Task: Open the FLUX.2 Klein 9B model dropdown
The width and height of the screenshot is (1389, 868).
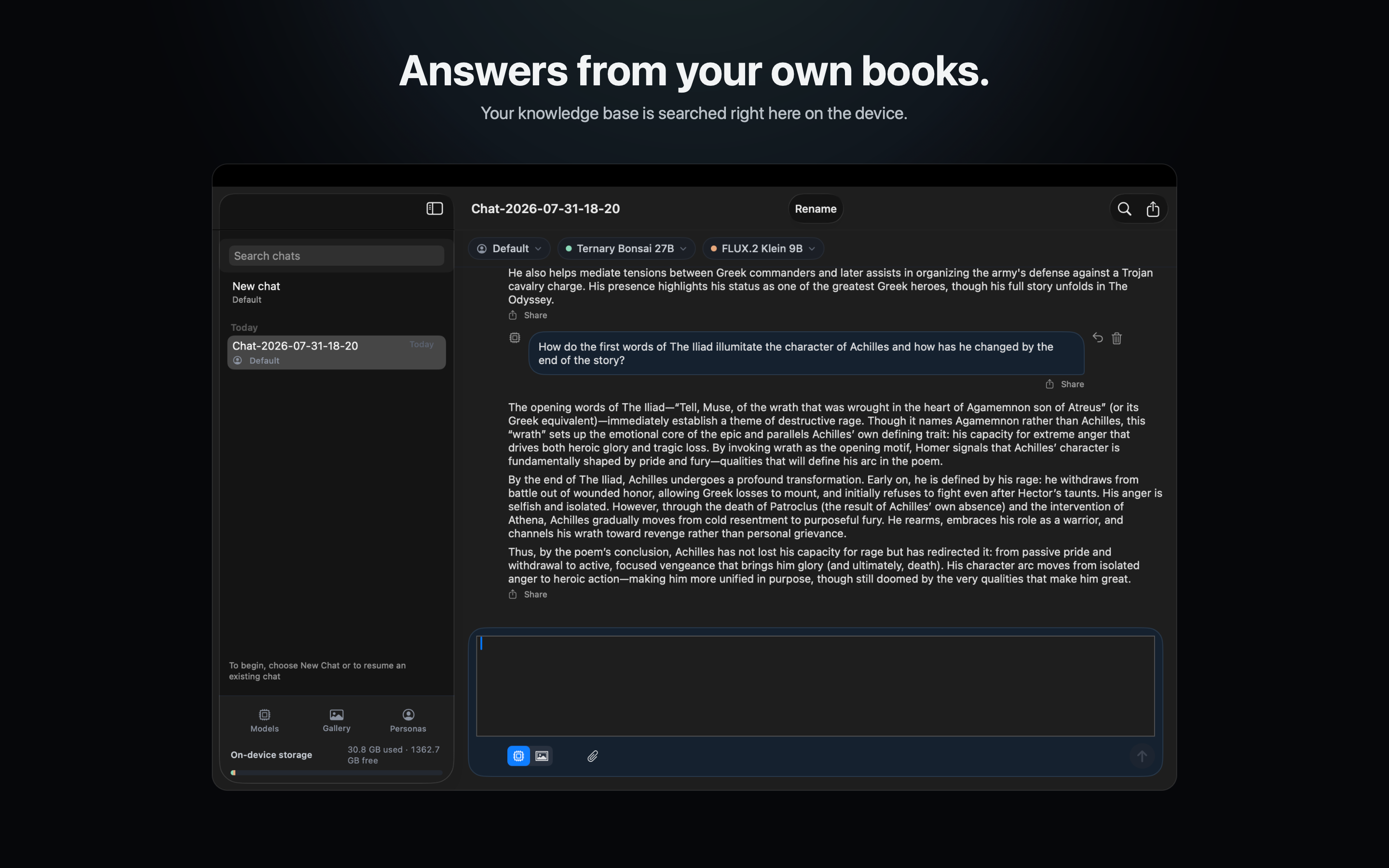Action: [x=763, y=248]
